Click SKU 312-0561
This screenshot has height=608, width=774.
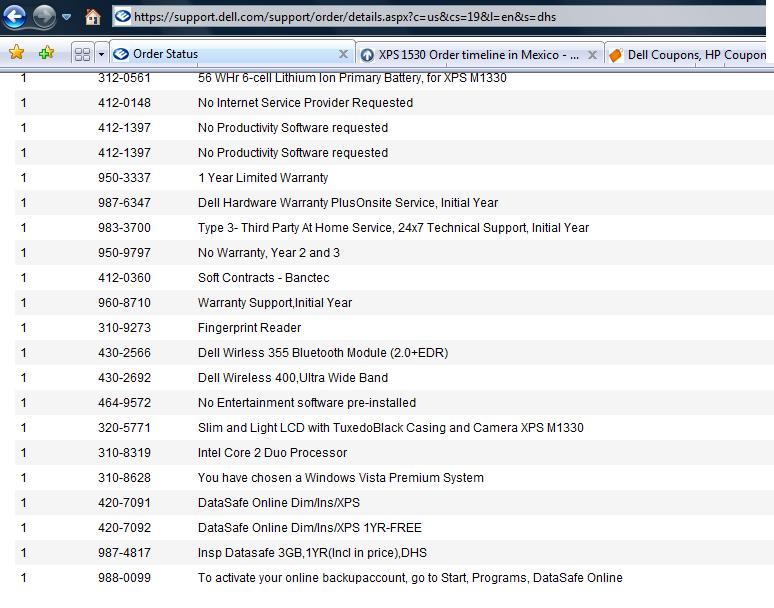click(x=124, y=77)
